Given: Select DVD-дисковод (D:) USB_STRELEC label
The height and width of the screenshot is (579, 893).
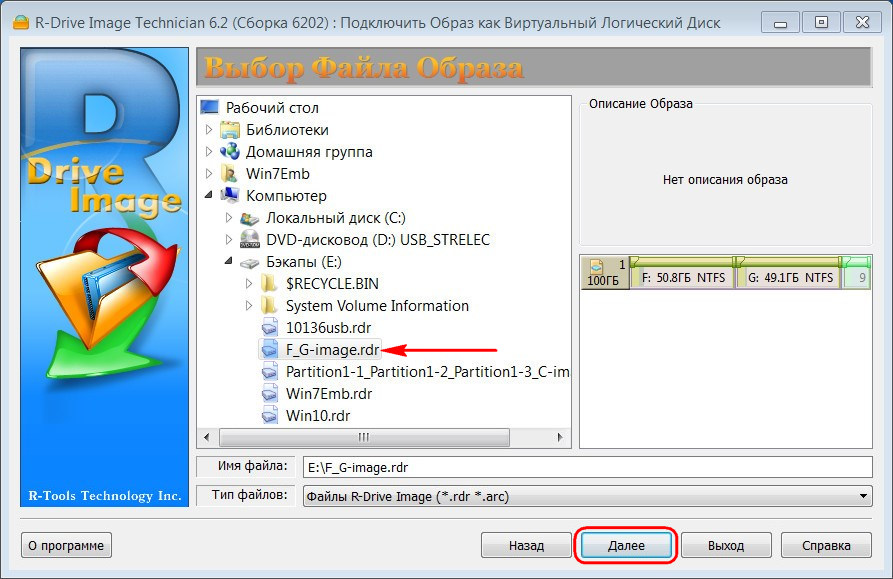Looking at the screenshot, I should pyautogui.click(x=378, y=240).
